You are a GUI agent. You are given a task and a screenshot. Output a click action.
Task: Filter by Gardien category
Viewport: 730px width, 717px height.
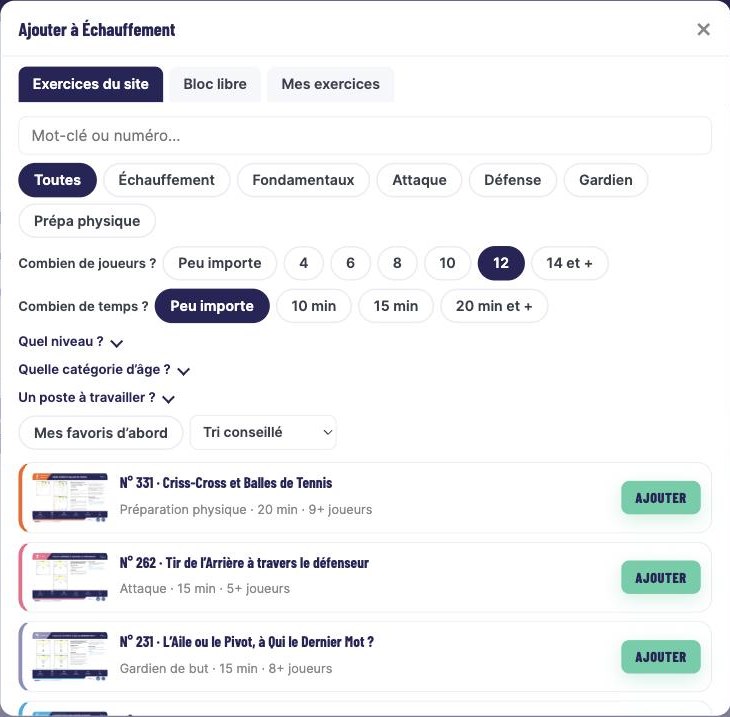click(606, 180)
